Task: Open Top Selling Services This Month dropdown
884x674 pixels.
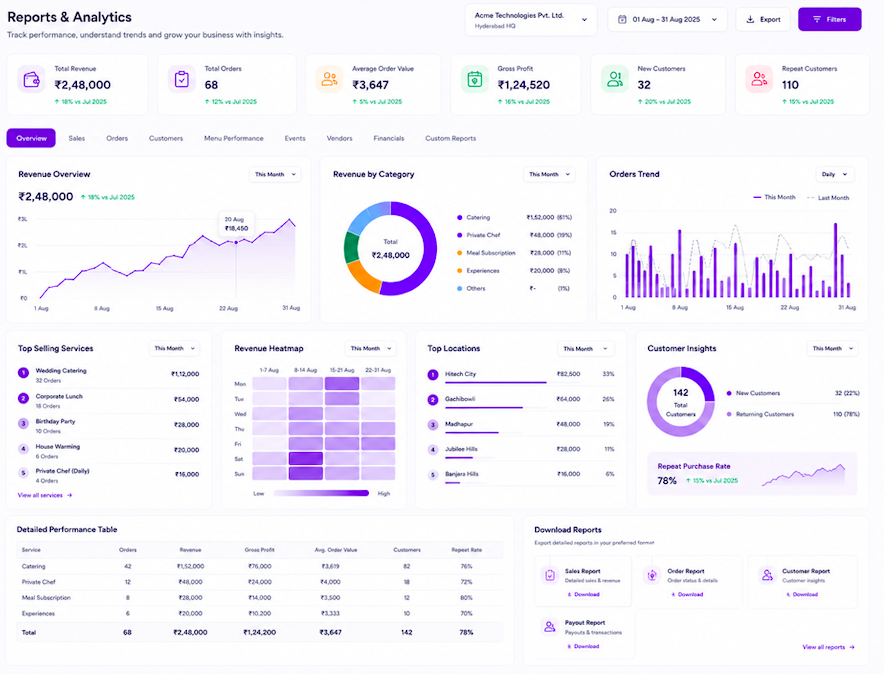Action: tap(174, 348)
